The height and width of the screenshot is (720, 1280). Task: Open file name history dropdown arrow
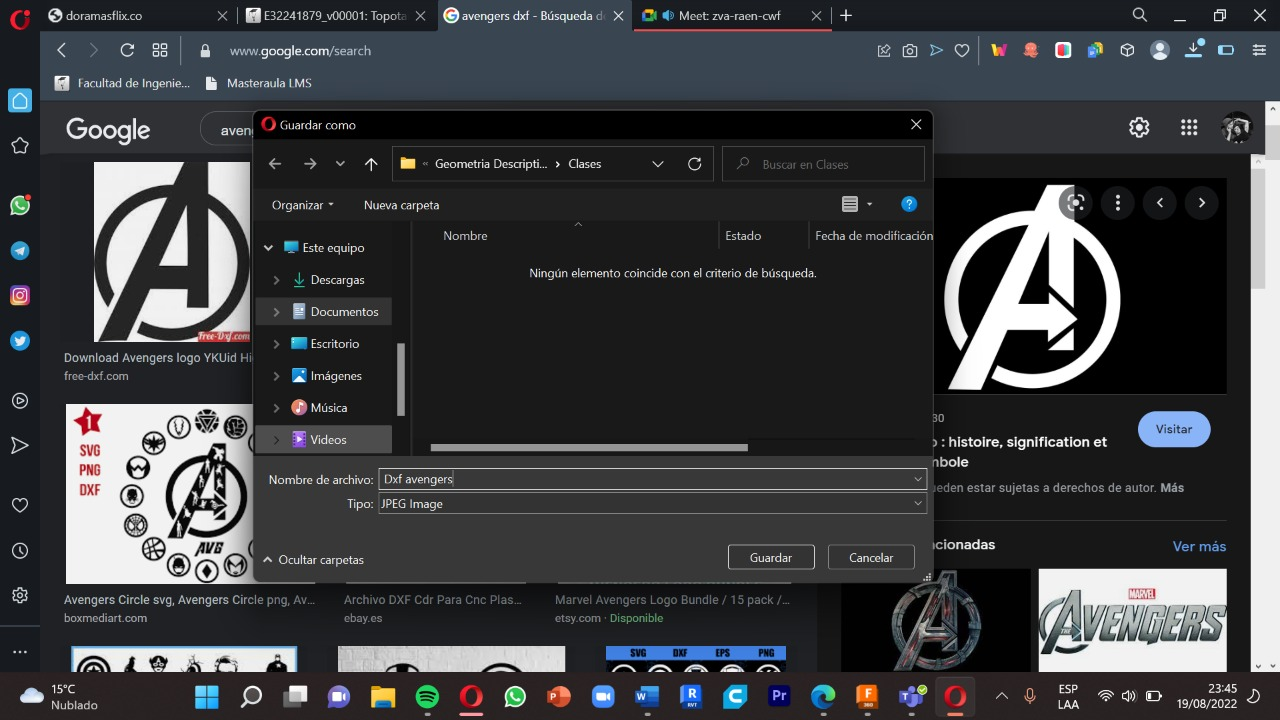coord(918,479)
